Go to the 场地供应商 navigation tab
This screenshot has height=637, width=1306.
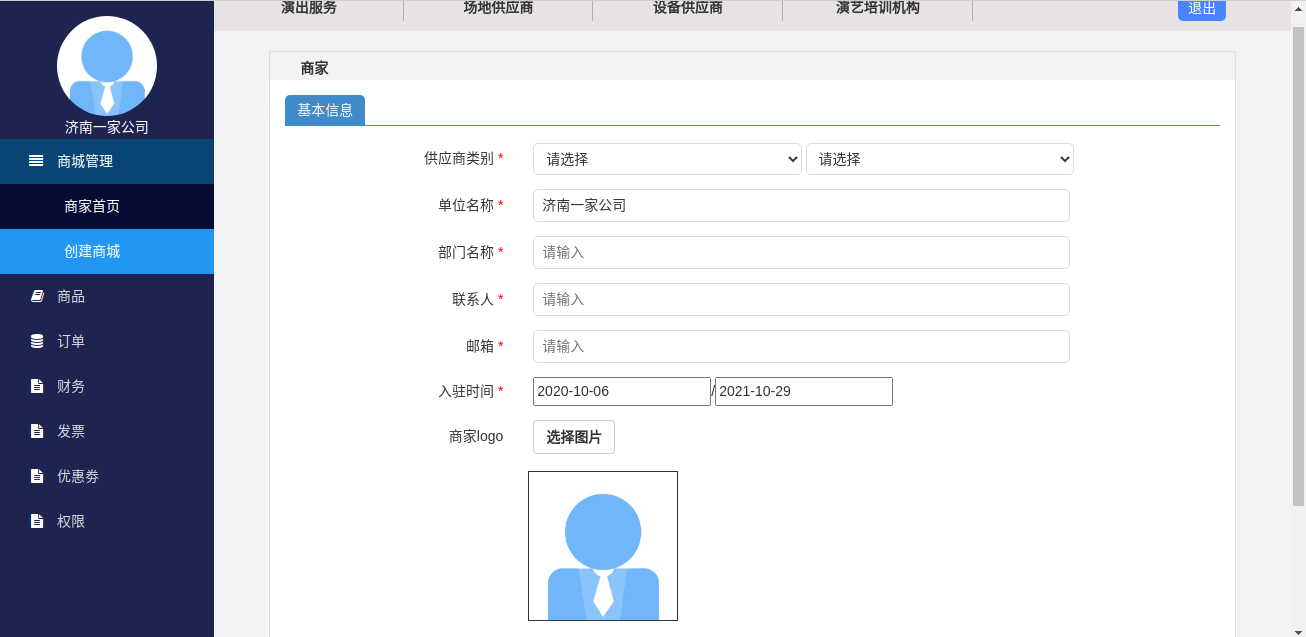pyautogui.click(x=498, y=8)
